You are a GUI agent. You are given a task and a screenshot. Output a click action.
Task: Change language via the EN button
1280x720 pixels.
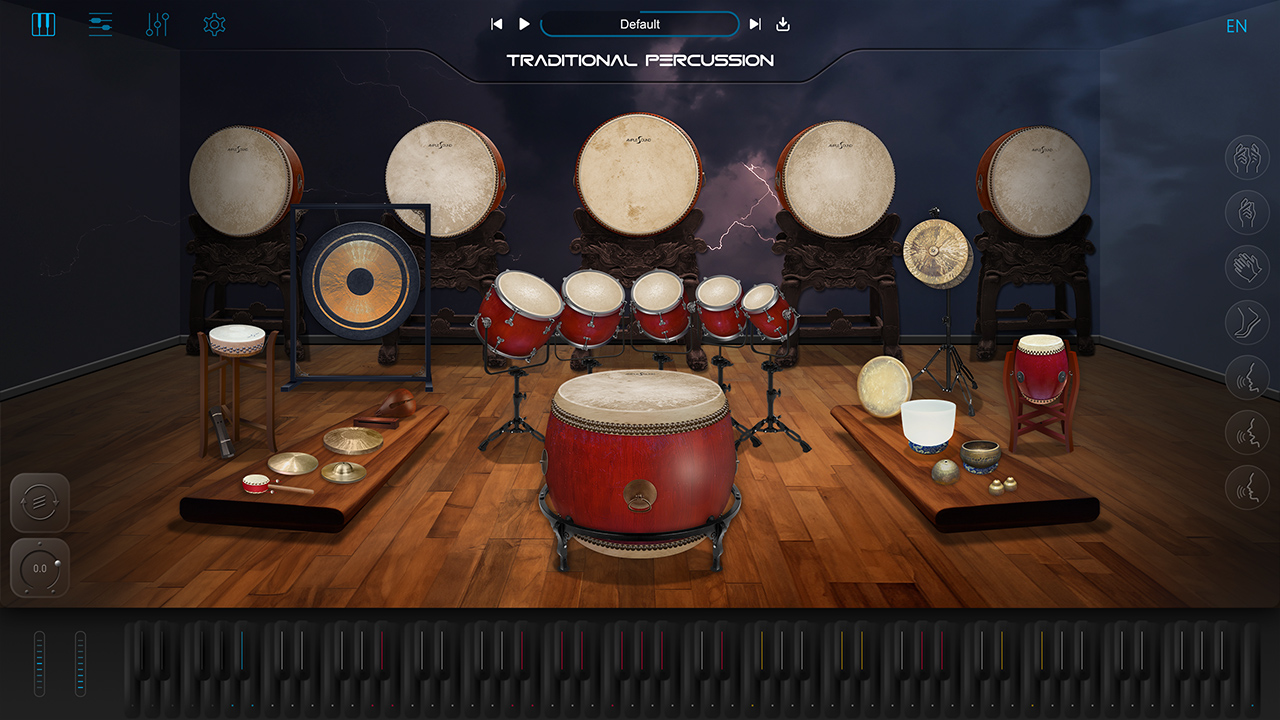coord(1236,26)
